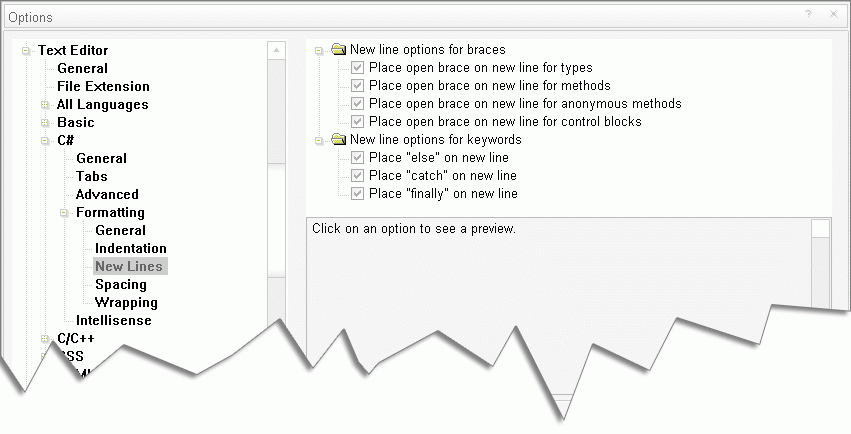Open the Spacing formatting page

pyautogui.click(x=120, y=284)
